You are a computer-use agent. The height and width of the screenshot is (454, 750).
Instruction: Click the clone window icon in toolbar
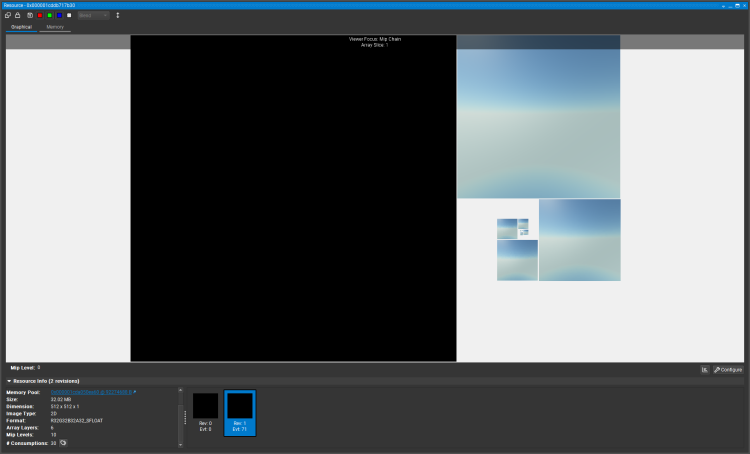8,15
